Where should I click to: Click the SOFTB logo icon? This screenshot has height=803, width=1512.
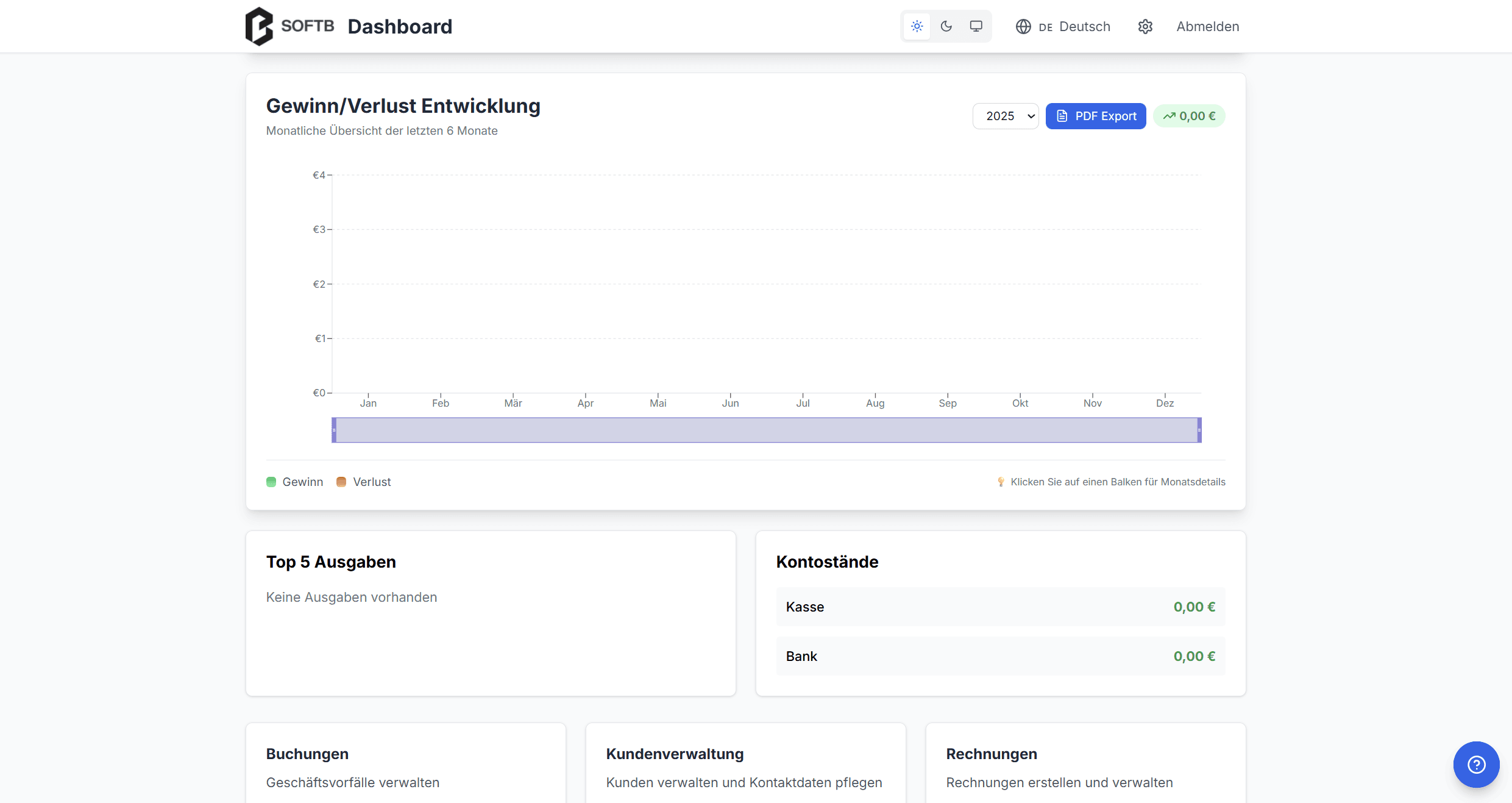pos(259,26)
